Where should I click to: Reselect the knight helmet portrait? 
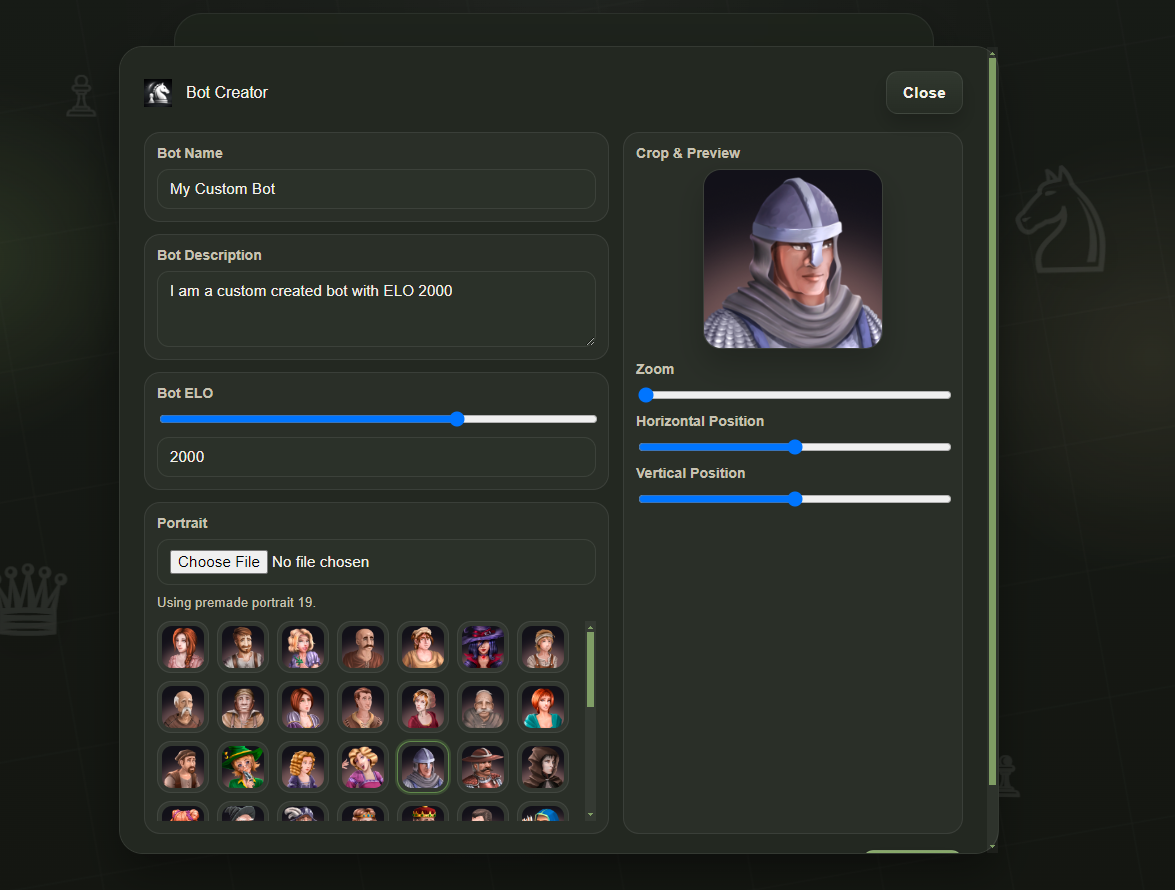pyautogui.click(x=423, y=767)
